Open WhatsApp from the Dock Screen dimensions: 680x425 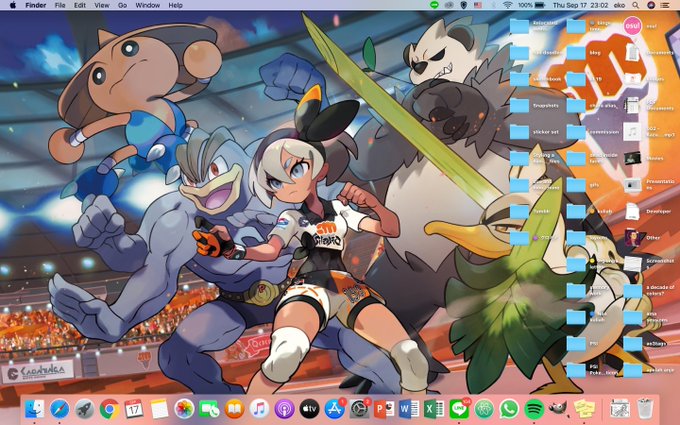point(509,409)
